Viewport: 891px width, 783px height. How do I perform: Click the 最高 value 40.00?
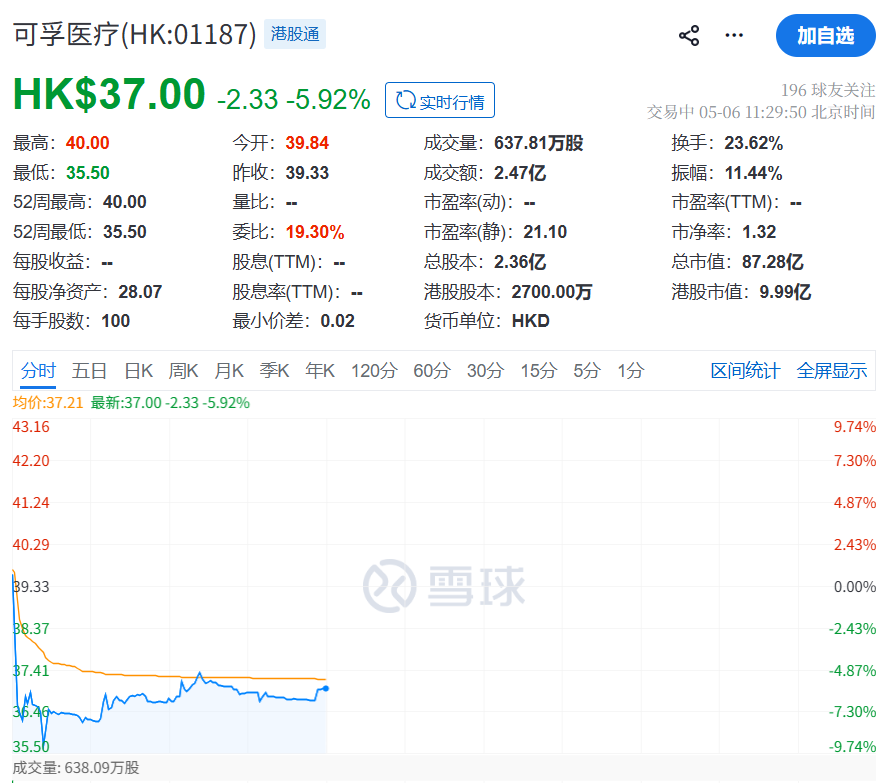(x=88, y=143)
